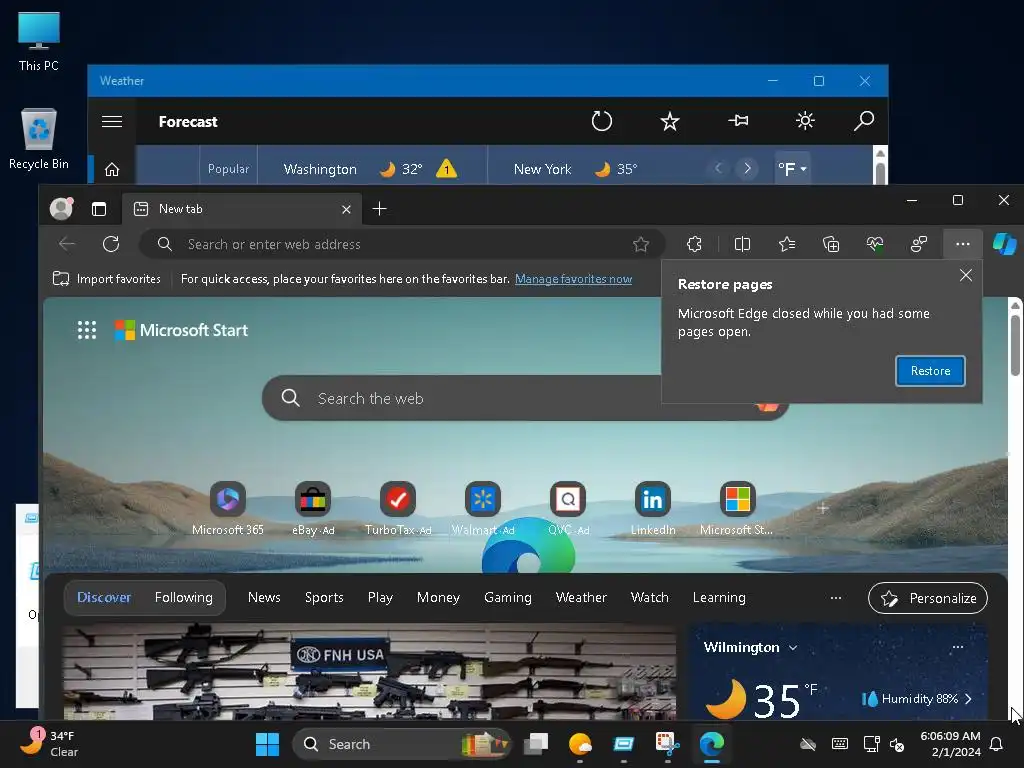Go to Weather app home icon
Image resolution: width=1024 pixels, height=768 pixels.
pos(112,170)
